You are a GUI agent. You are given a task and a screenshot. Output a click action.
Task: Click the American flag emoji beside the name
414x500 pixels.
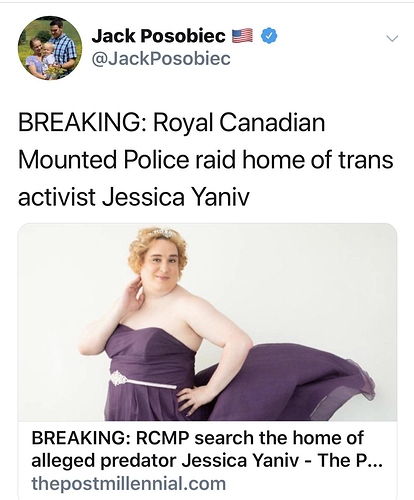click(243, 36)
